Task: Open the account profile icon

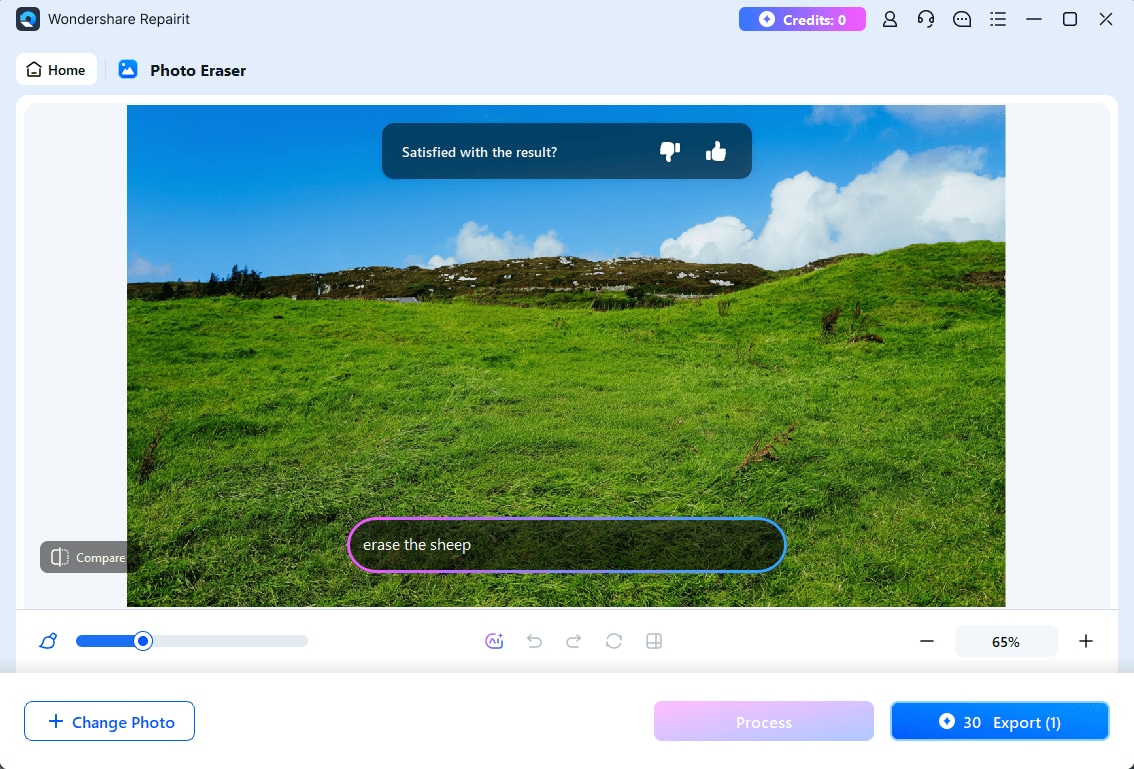Action: click(x=890, y=18)
